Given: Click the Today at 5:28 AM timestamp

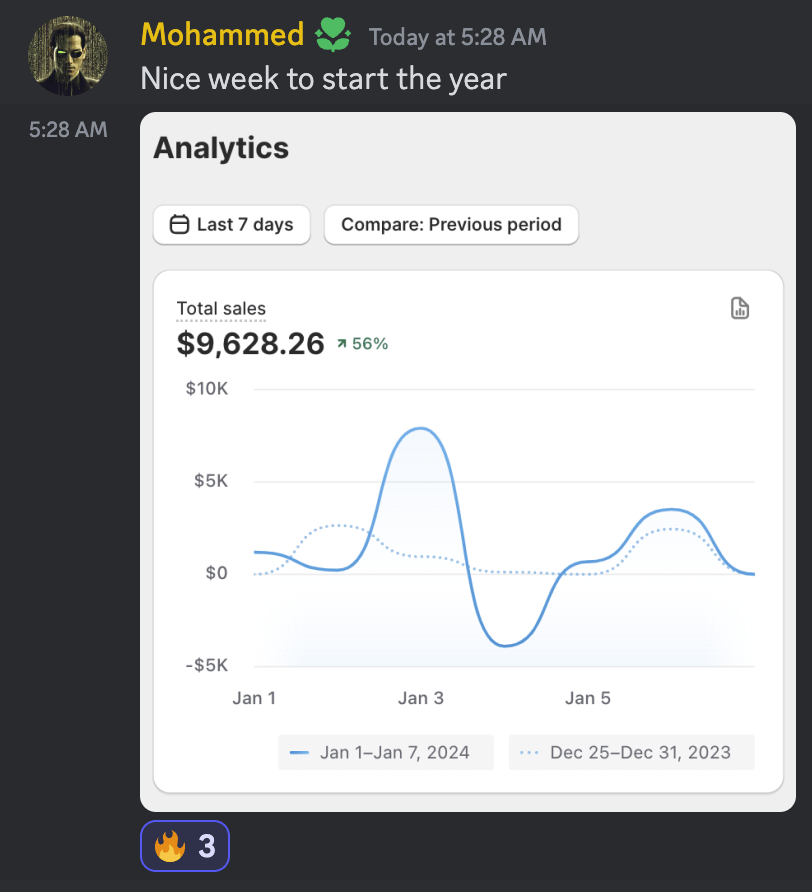Looking at the screenshot, I should tap(457, 37).
